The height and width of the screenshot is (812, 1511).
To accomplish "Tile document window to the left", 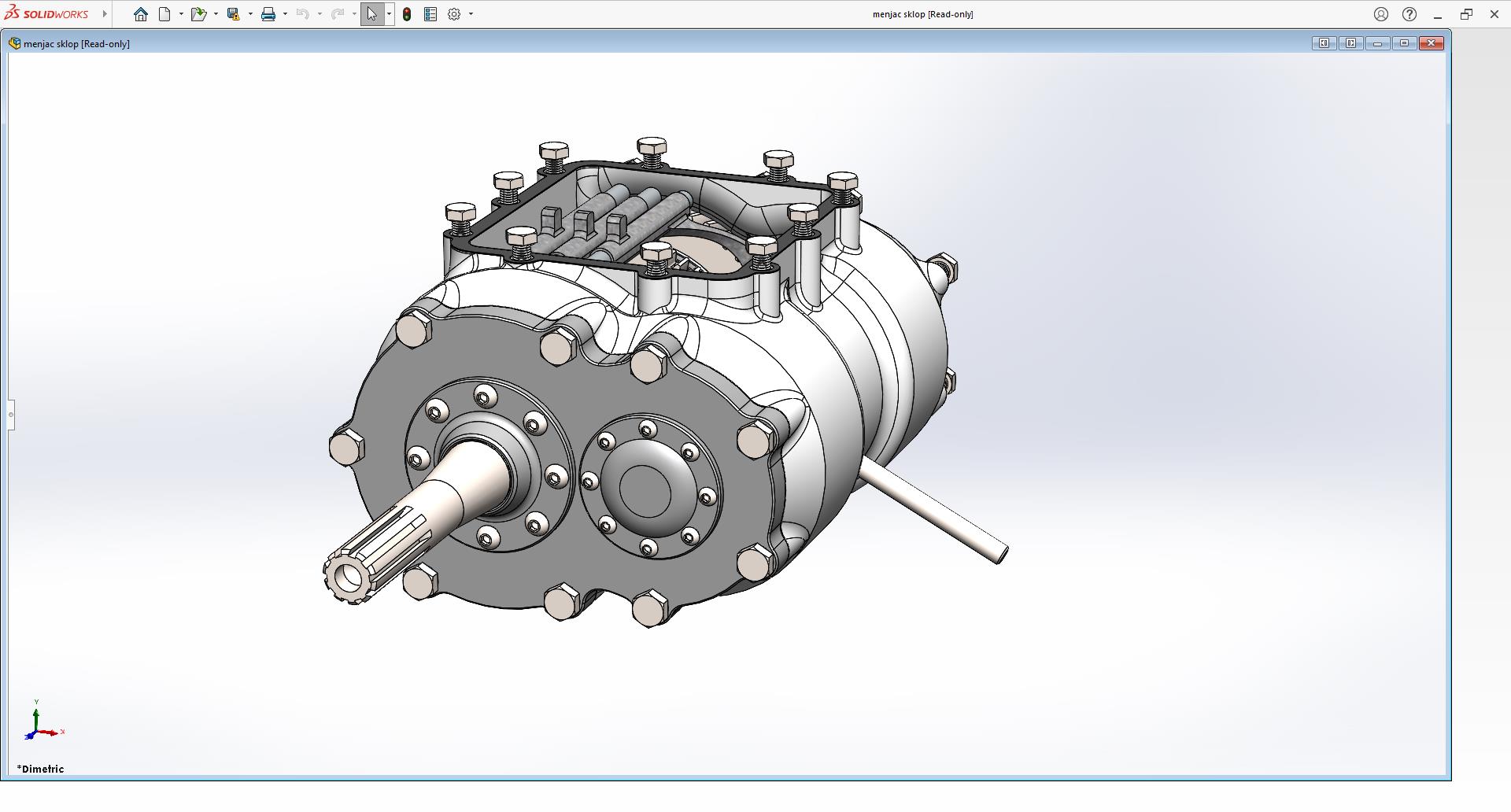I will point(1324,43).
